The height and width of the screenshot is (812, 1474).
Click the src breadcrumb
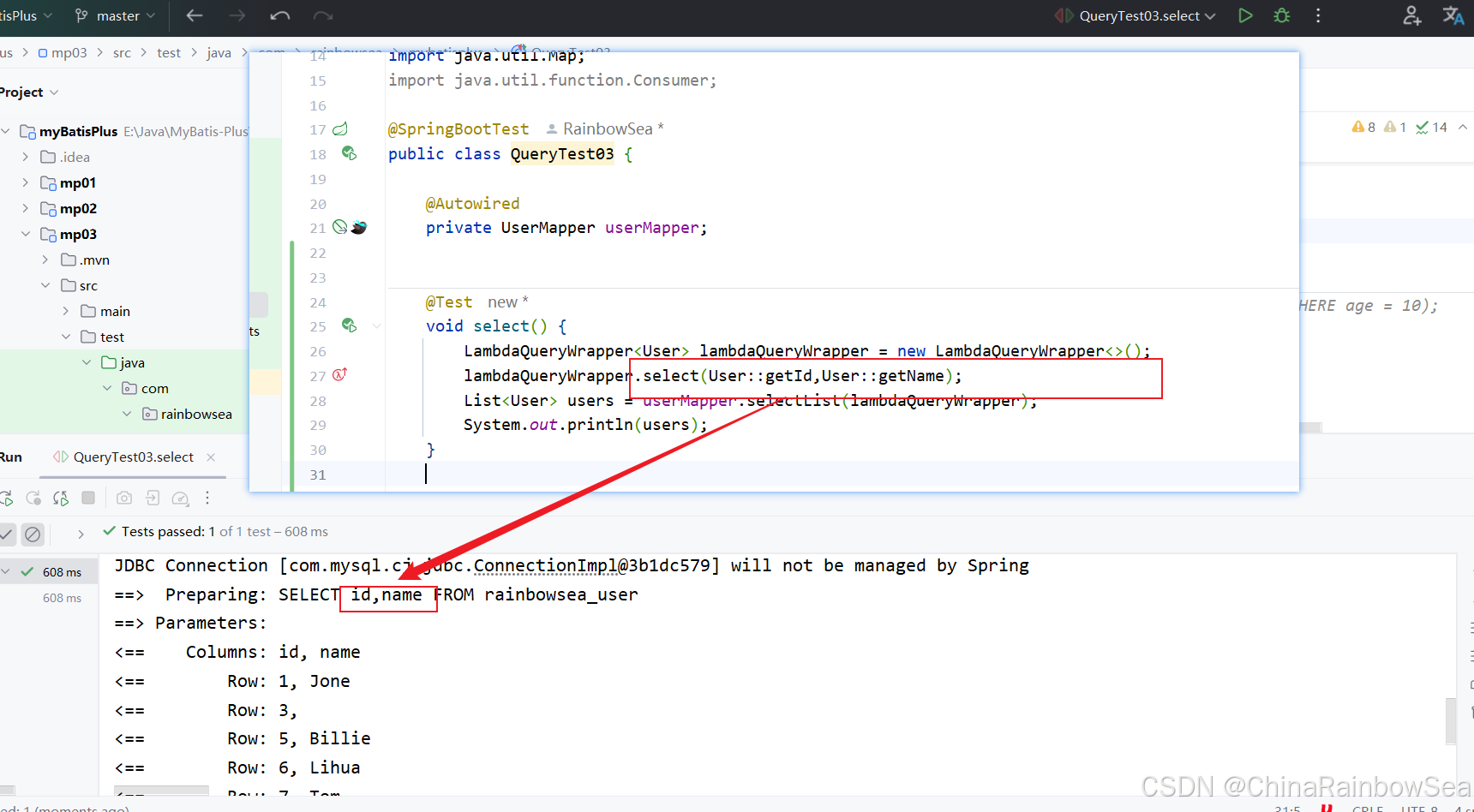click(x=122, y=52)
